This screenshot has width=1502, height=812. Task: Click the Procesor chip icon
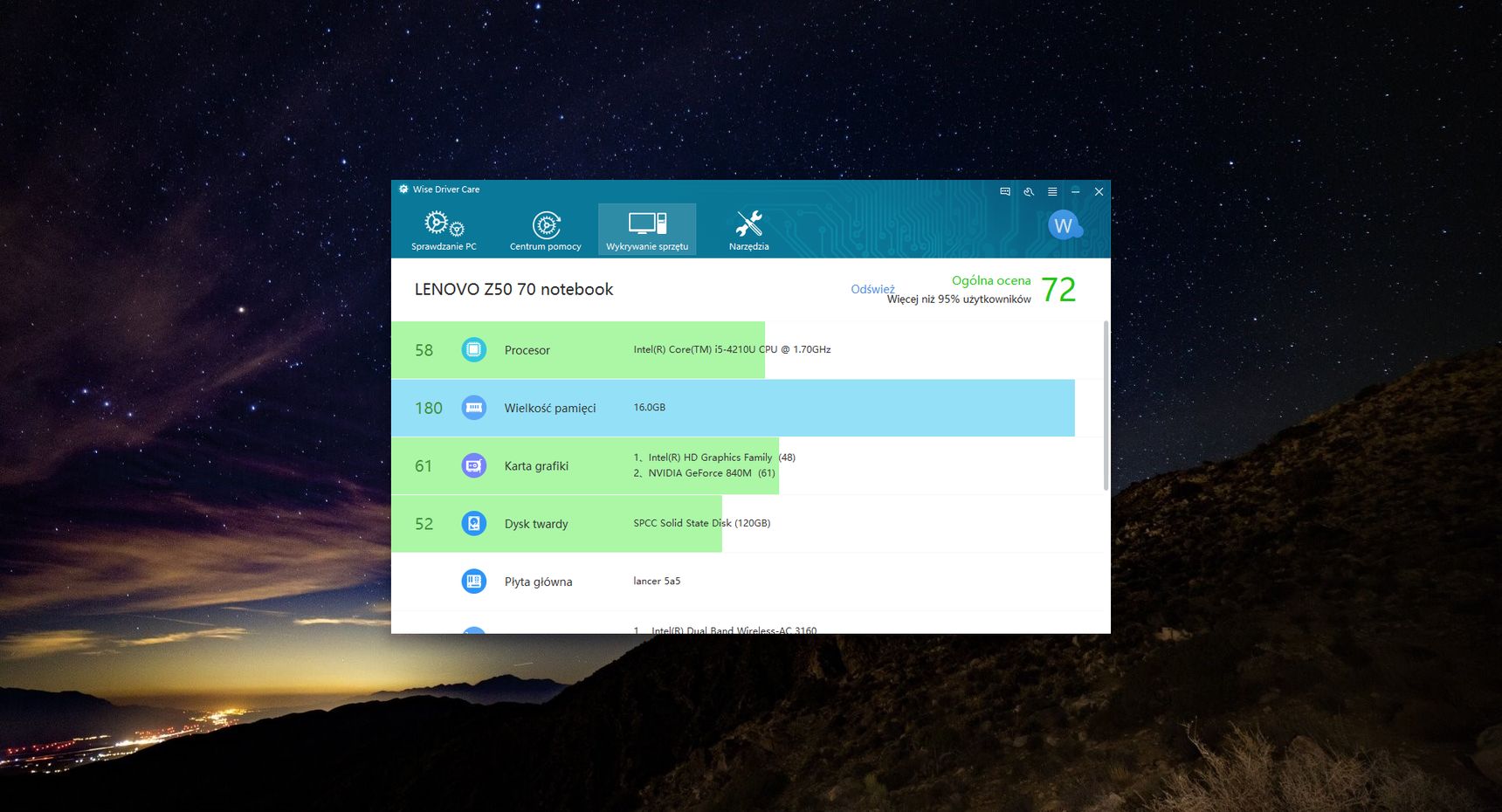(x=473, y=349)
